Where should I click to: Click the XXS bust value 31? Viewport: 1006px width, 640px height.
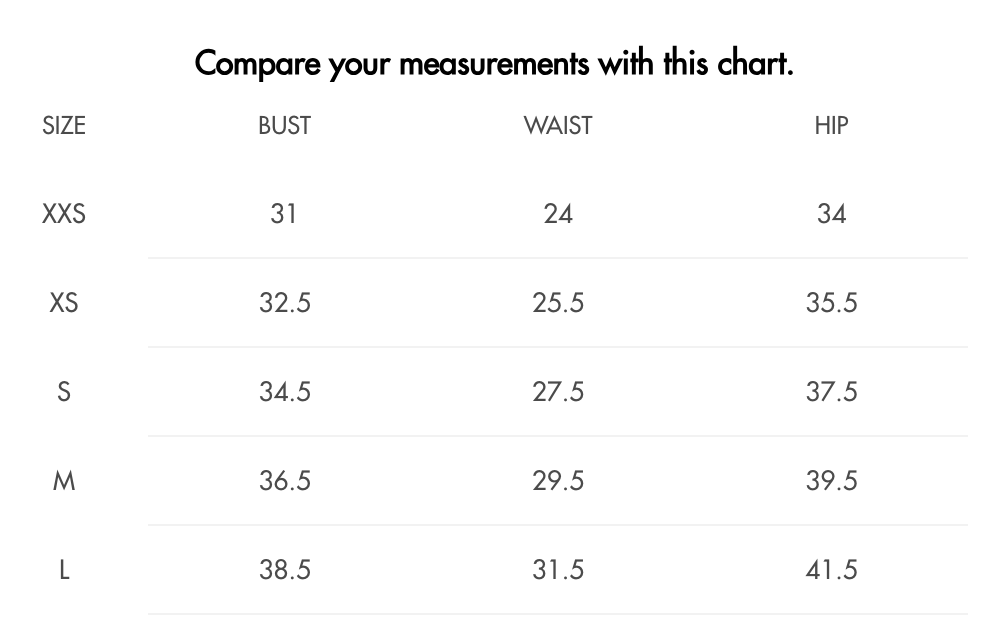click(284, 214)
